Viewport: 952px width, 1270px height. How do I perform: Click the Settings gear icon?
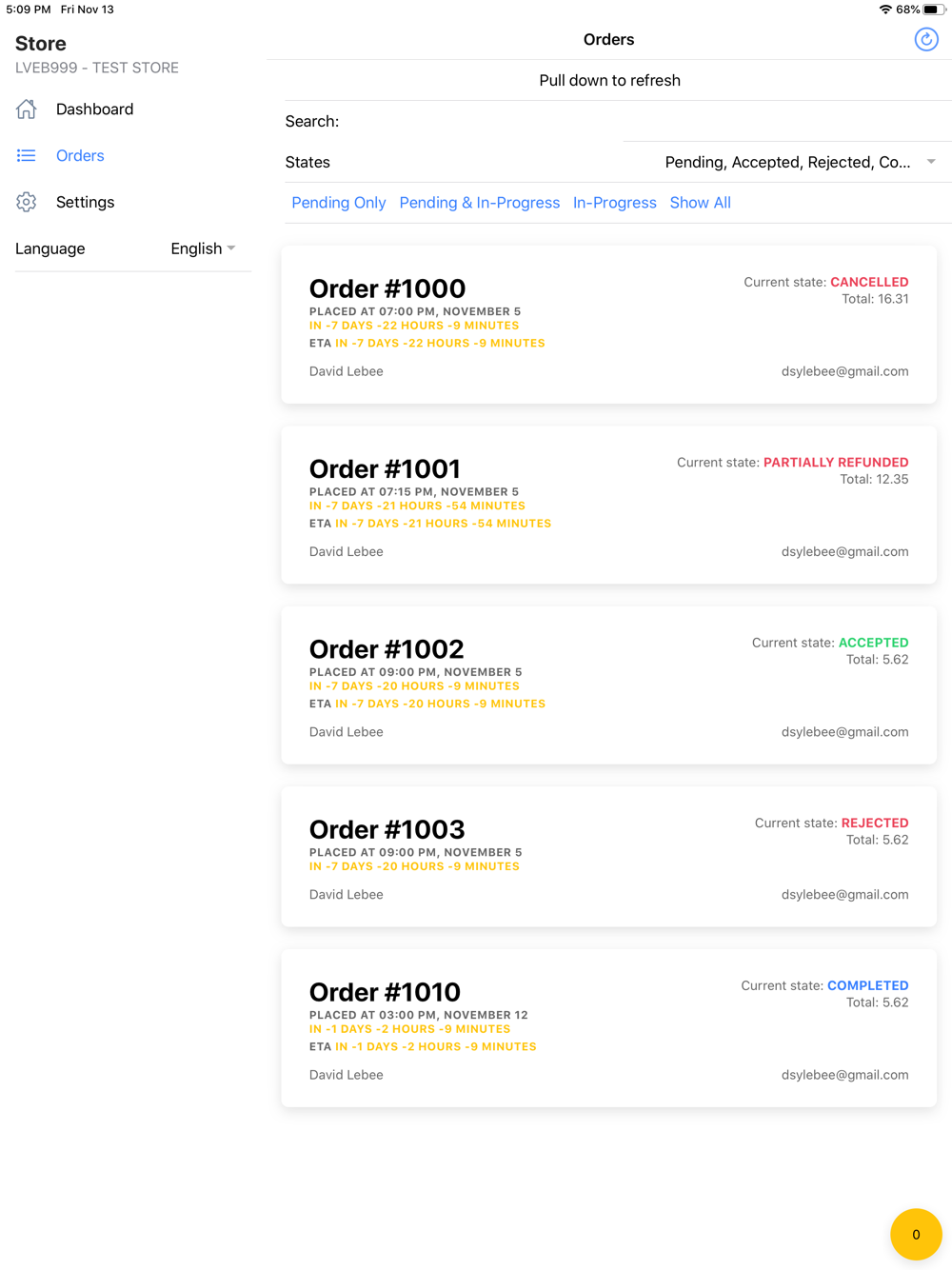(27, 202)
